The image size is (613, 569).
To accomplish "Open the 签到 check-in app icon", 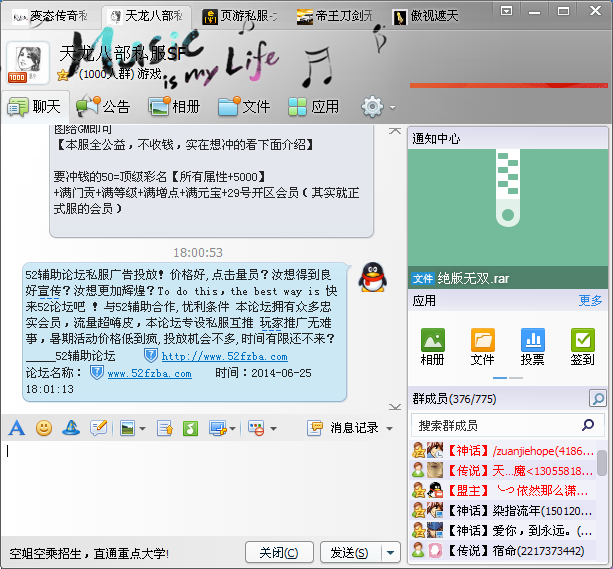I will (x=583, y=347).
